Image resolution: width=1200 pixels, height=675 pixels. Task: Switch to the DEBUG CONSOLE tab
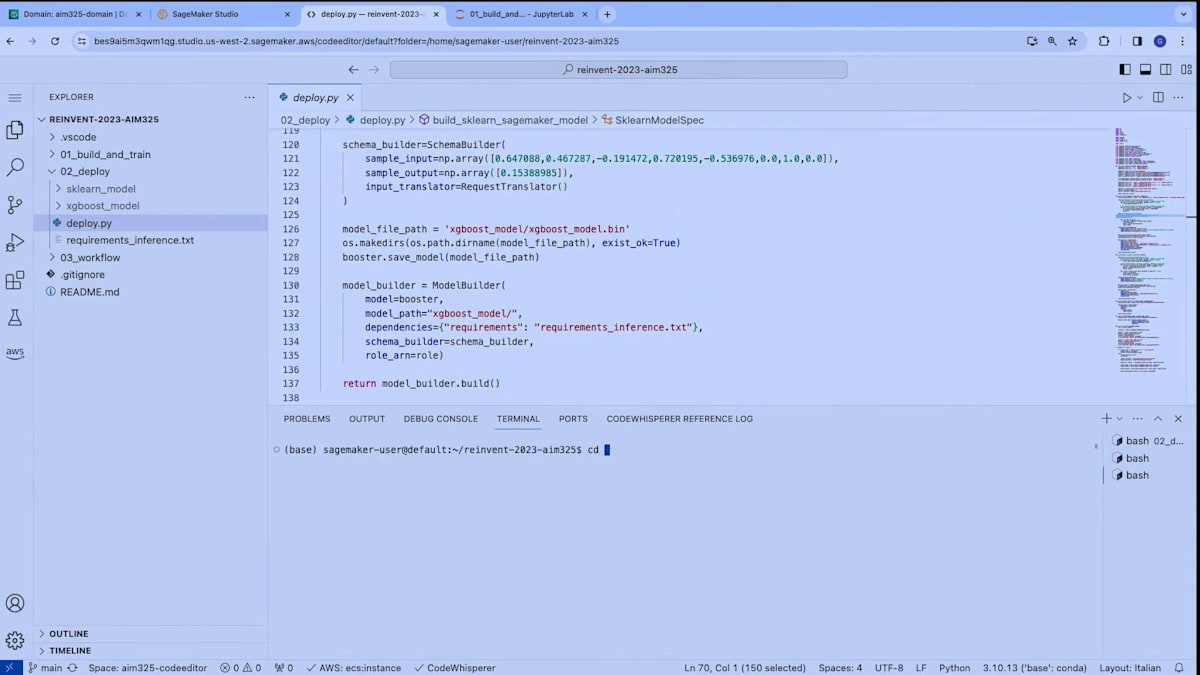tap(441, 419)
